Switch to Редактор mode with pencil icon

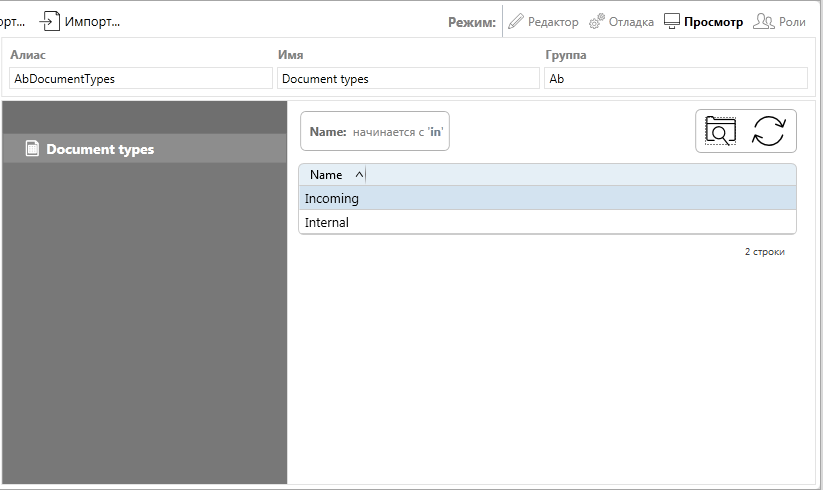[x=543, y=21]
